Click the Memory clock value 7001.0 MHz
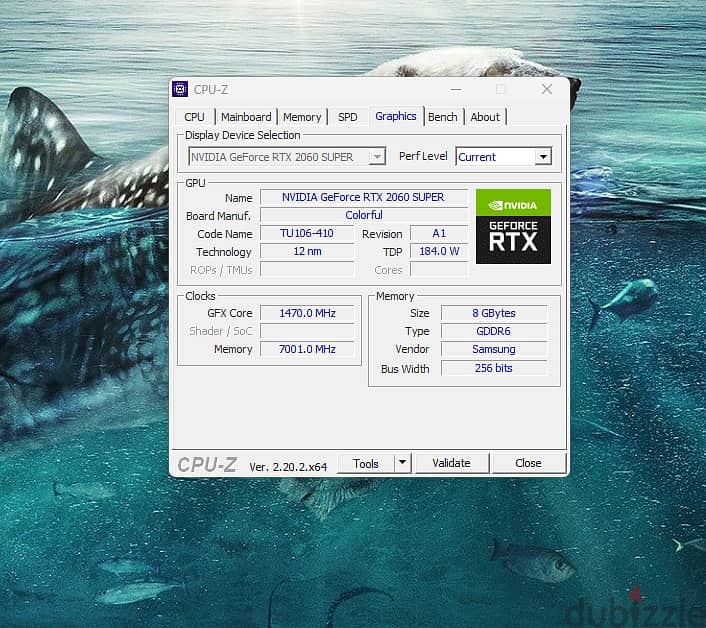Image resolution: width=706 pixels, height=628 pixels. tap(308, 349)
